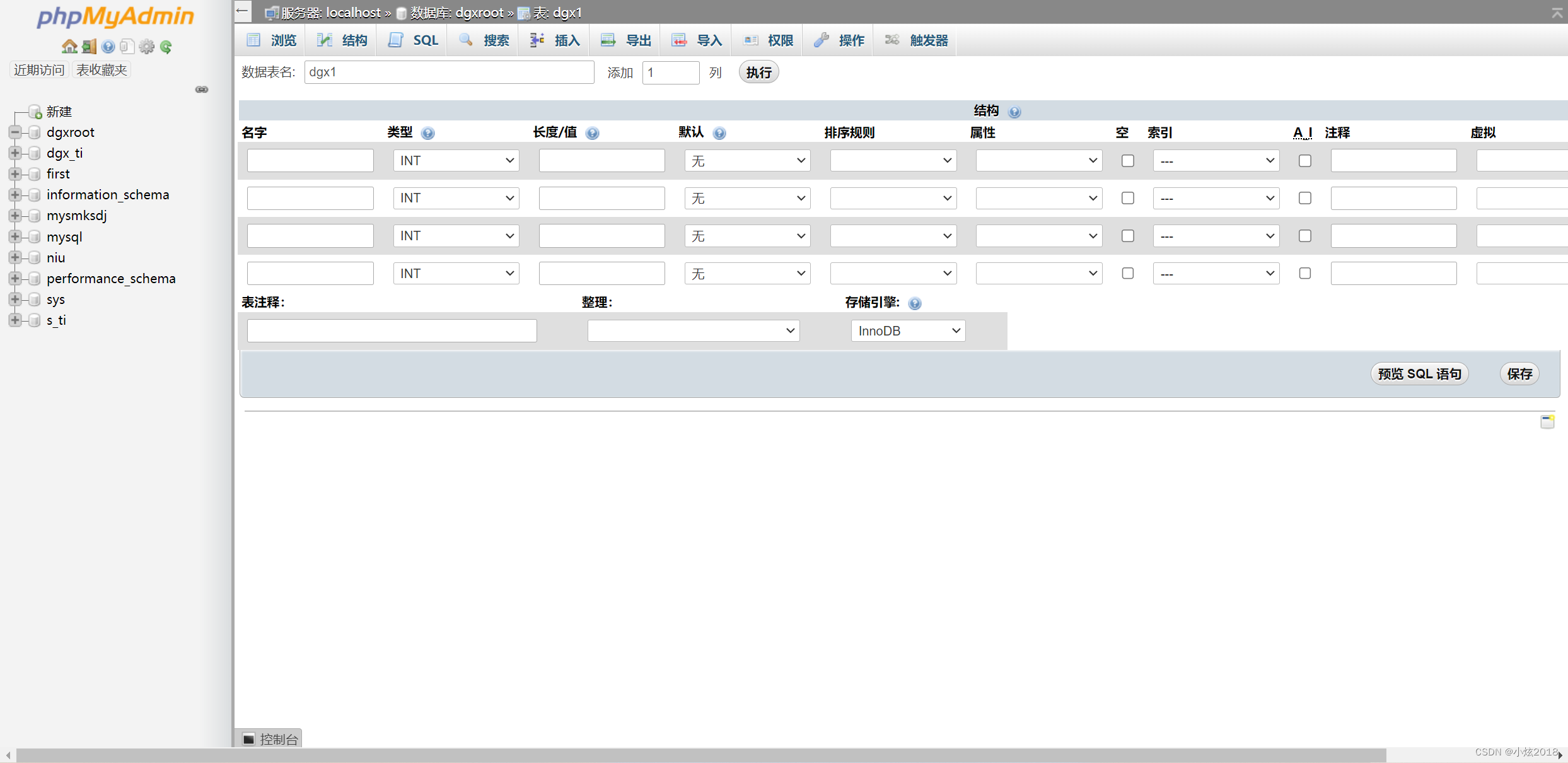Open the 近期访问 sidebar tab
The image size is (1568, 763).
tap(39, 70)
